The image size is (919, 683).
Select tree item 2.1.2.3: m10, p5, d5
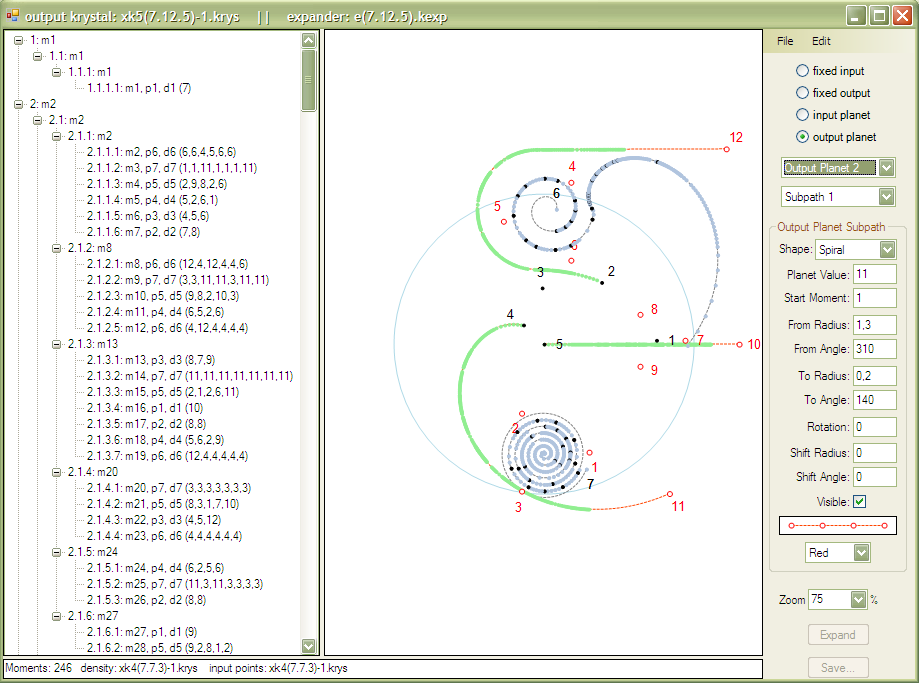(x=163, y=296)
